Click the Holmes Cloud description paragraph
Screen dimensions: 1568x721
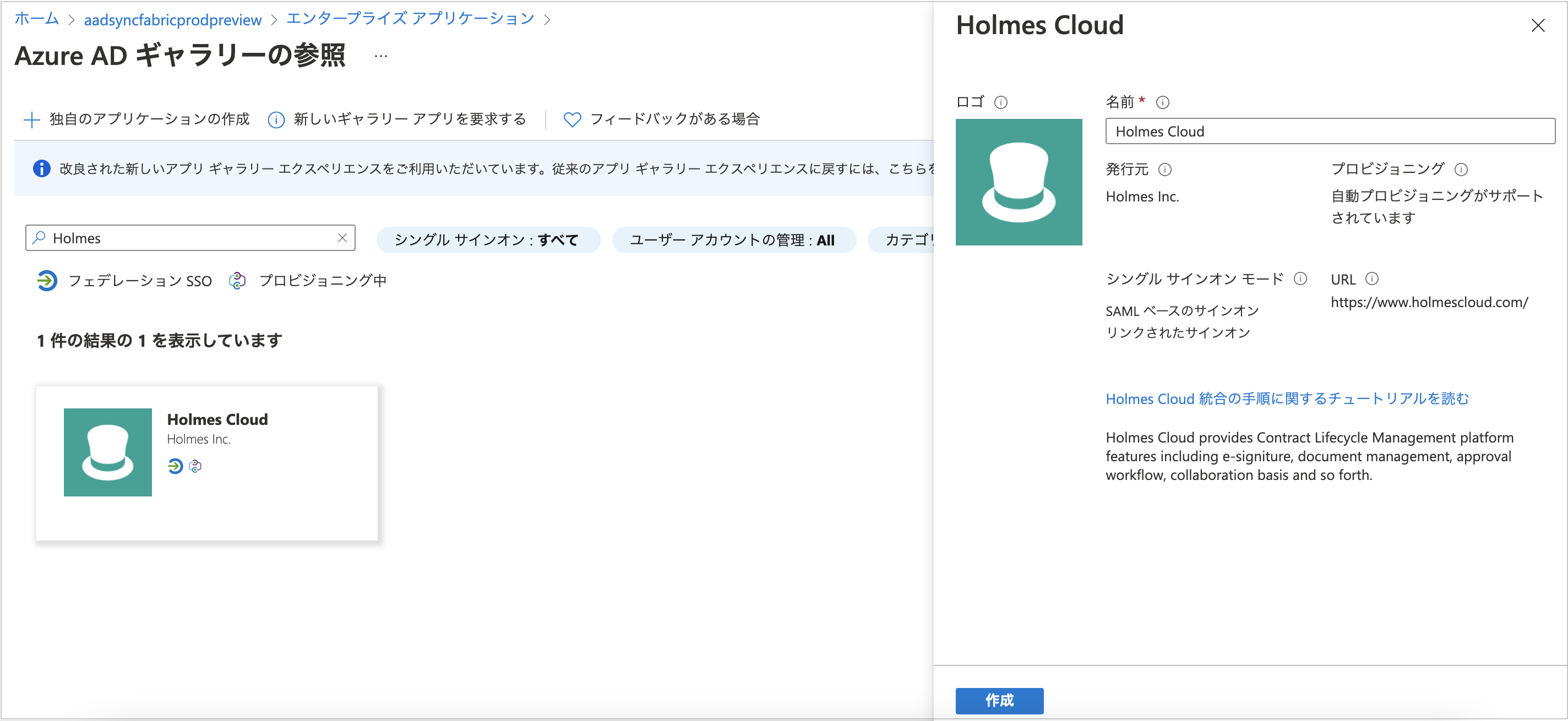pos(1309,456)
